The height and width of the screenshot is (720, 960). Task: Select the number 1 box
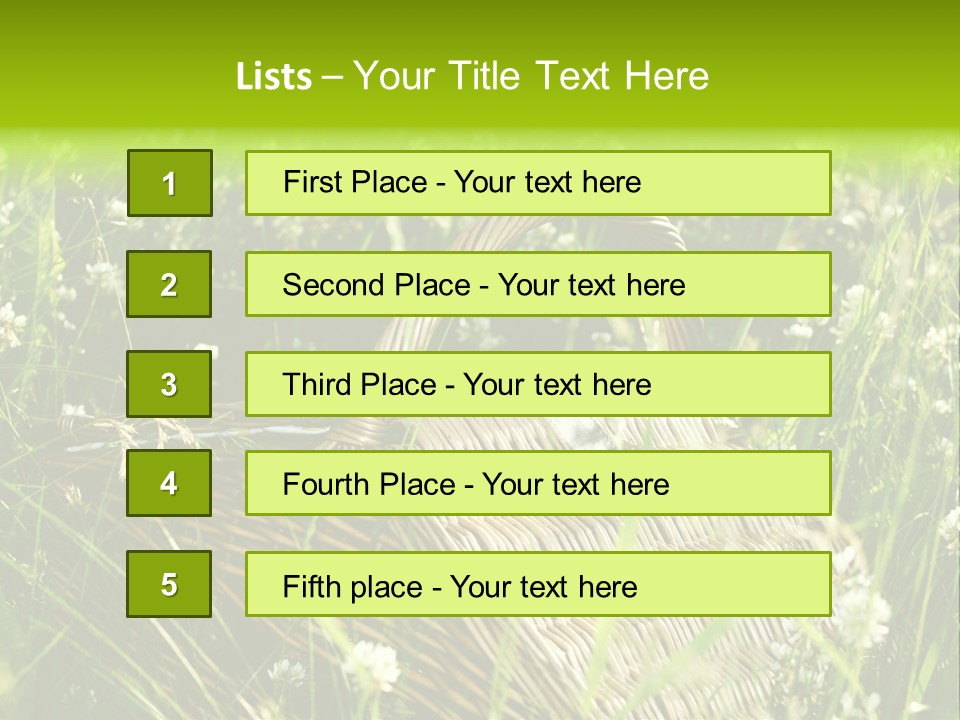169,183
